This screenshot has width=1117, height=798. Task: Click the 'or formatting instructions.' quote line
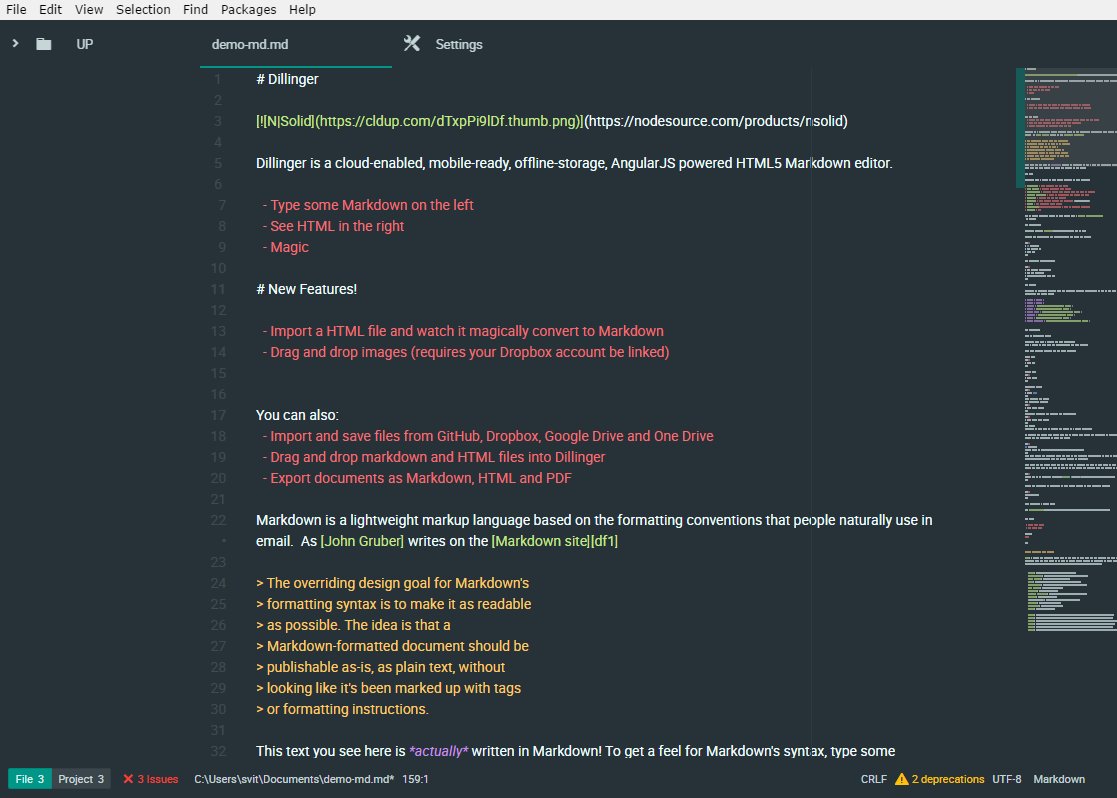(x=342, y=710)
